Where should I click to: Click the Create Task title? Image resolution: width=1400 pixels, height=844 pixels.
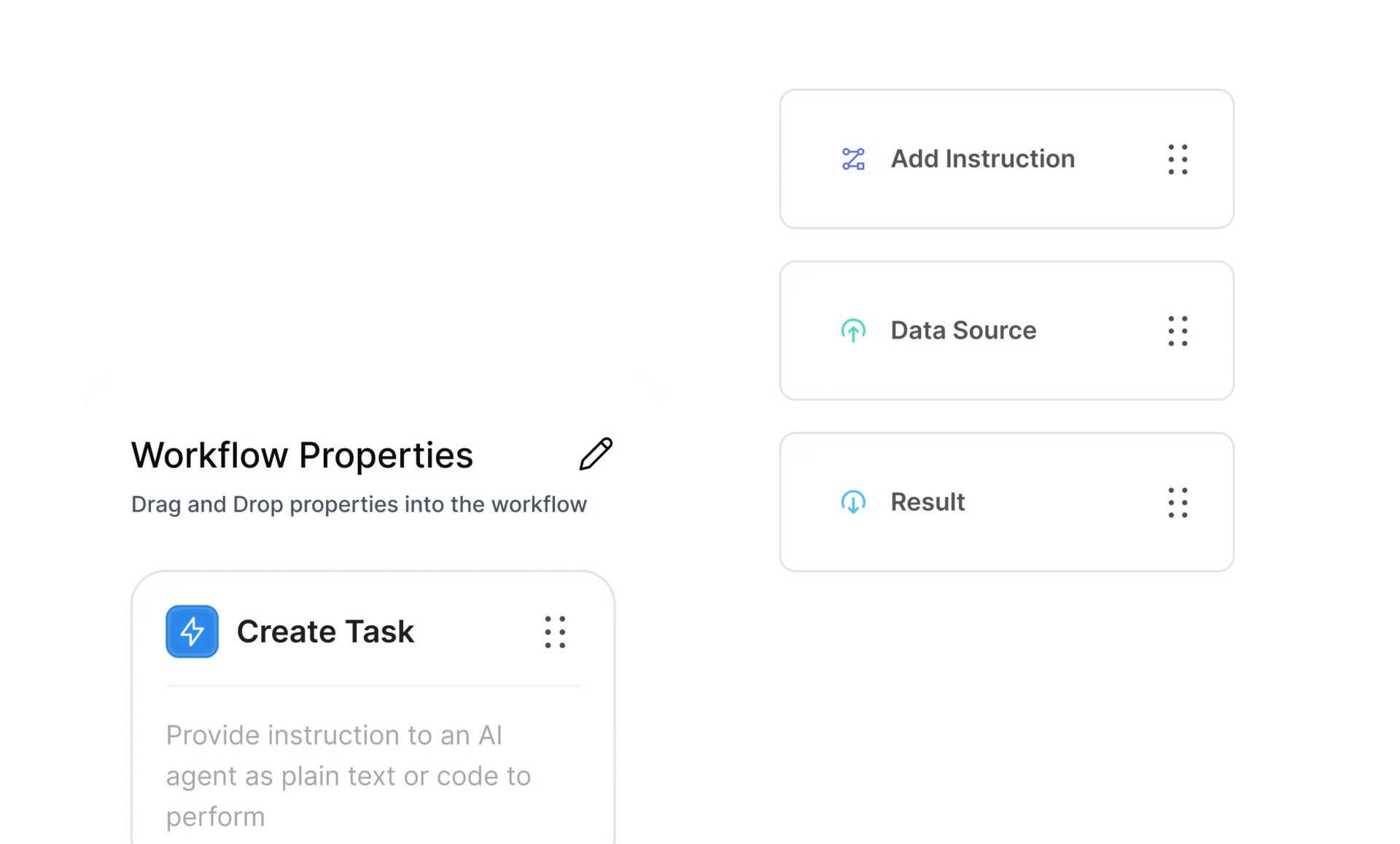coord(325,632)
